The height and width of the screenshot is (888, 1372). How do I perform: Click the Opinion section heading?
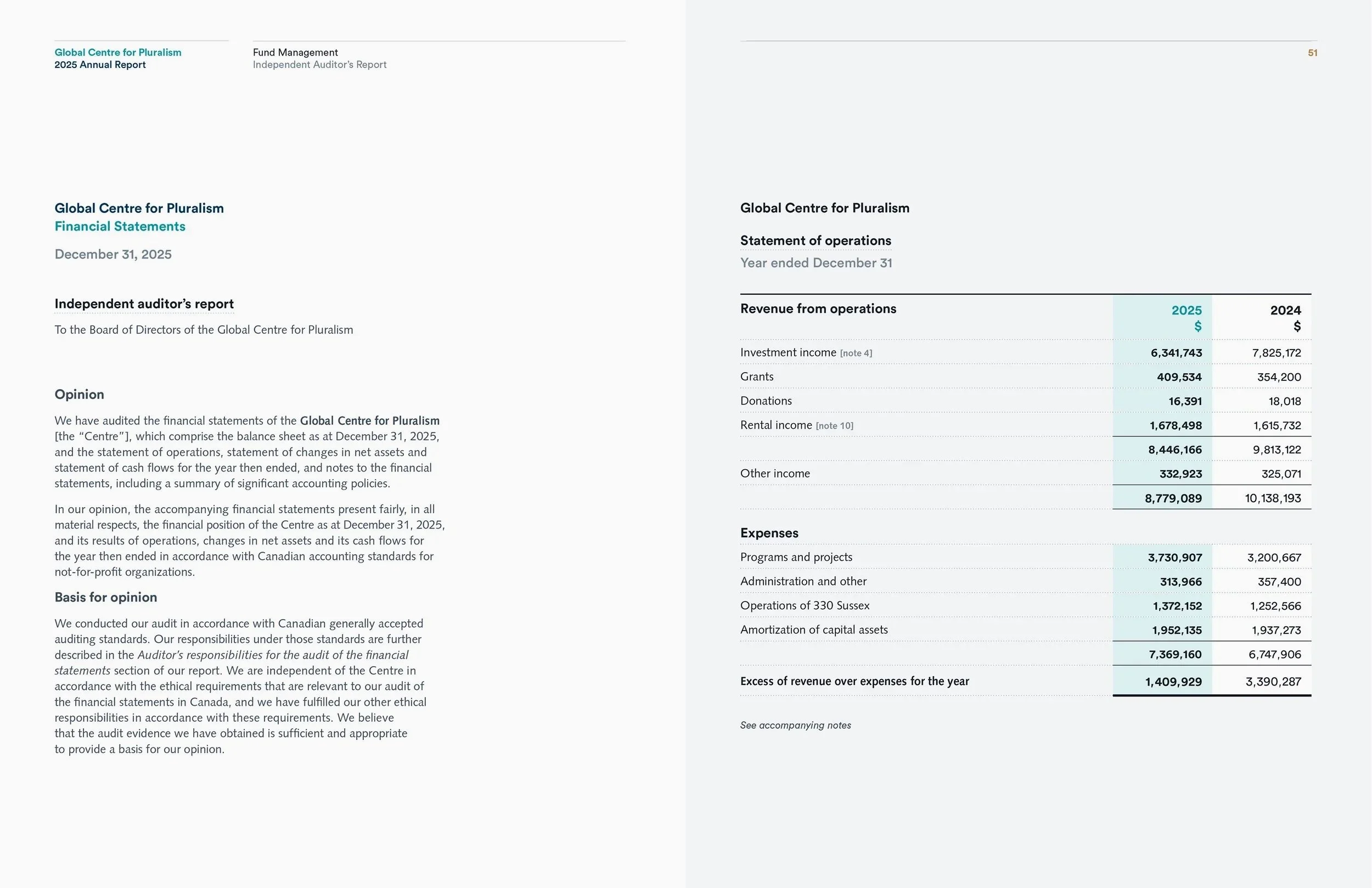click(80, 395)
